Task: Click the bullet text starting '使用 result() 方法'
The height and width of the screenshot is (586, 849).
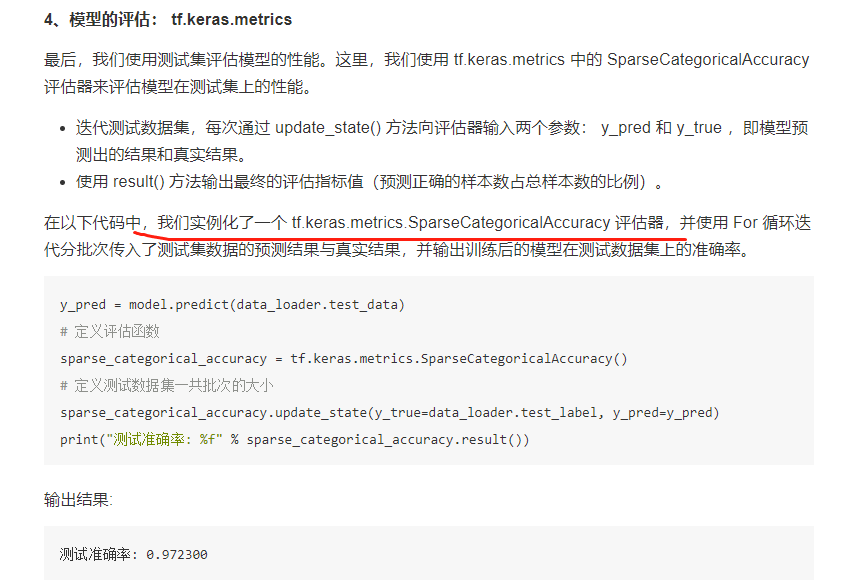Action: click(x=370, y=181)
